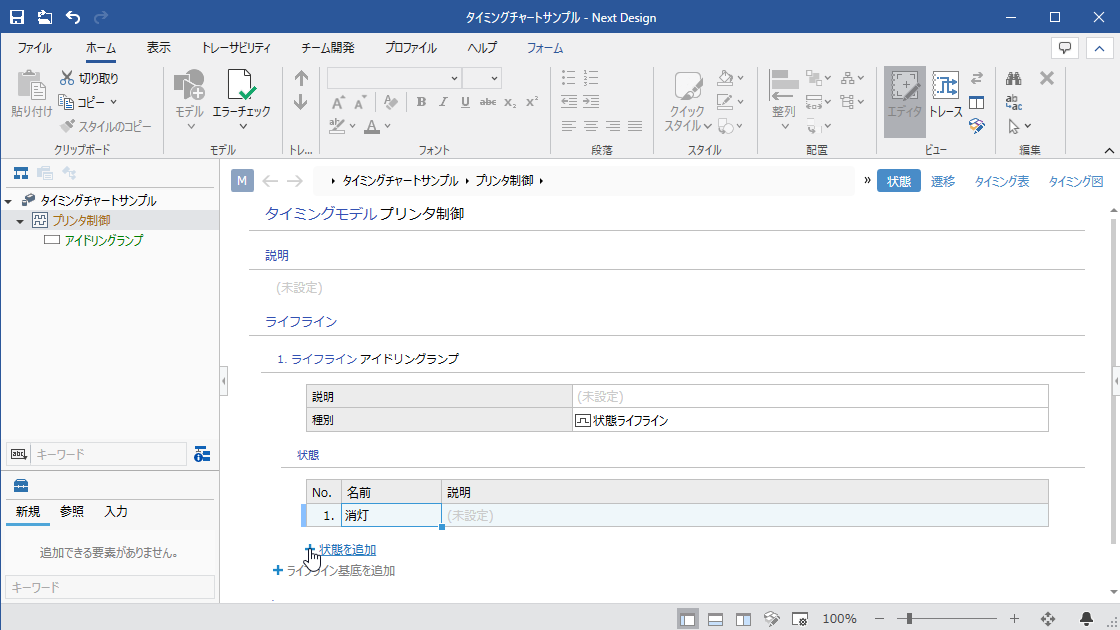The height and width of the screenshot is (630, 1120).
Task: Open the トレース trace view
Action: [946, 94]
